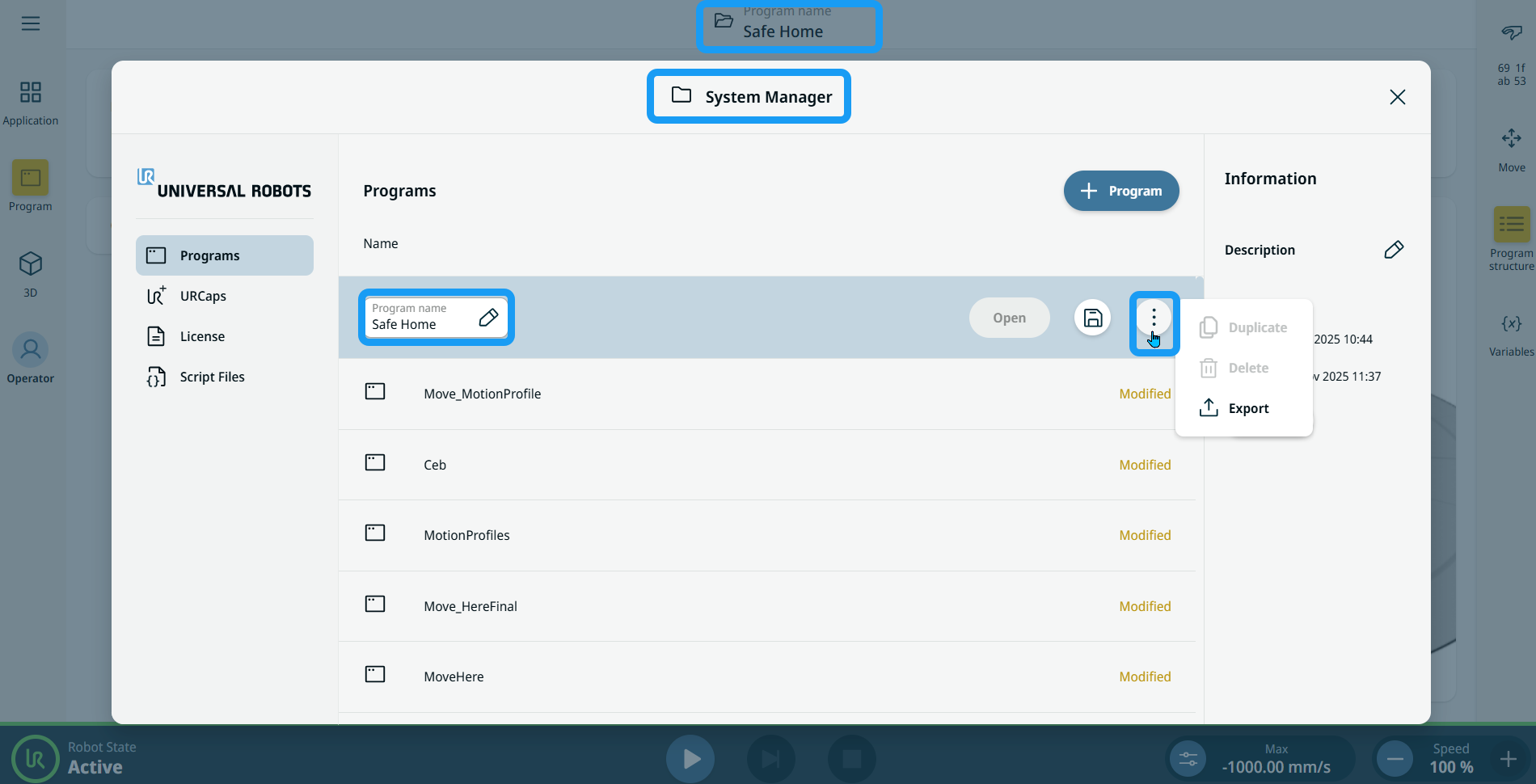Click the pencil icon in Program name field

tap(488, 317)
